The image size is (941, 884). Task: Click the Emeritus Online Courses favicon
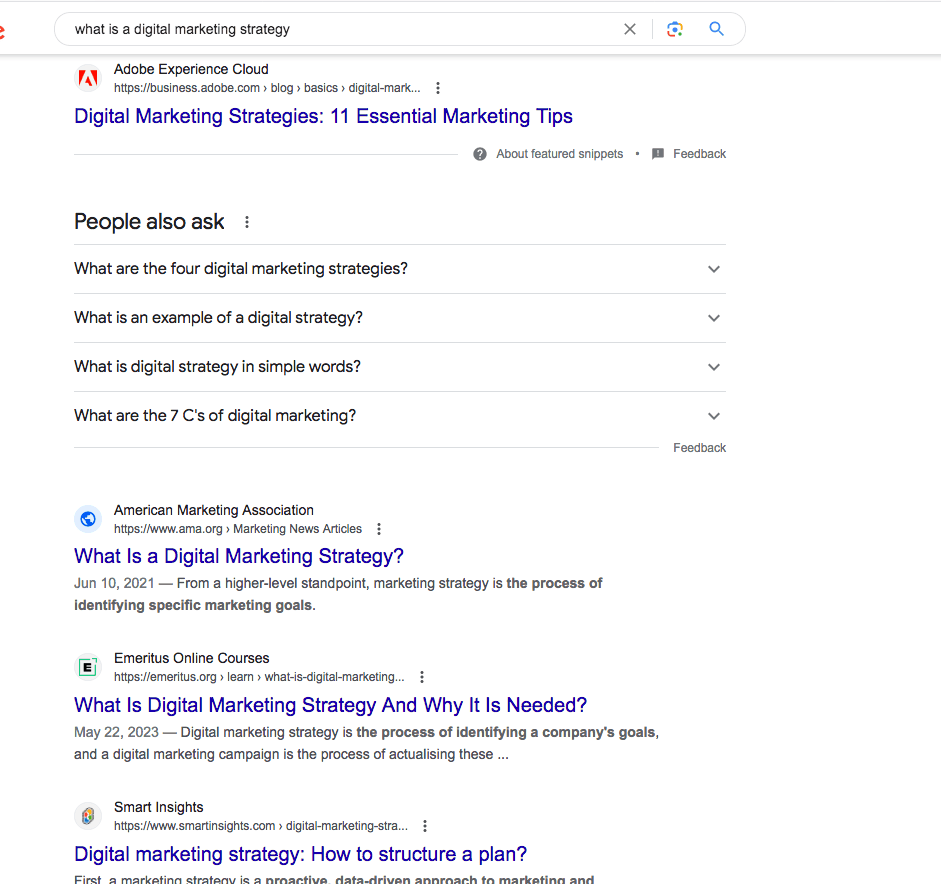88,667
